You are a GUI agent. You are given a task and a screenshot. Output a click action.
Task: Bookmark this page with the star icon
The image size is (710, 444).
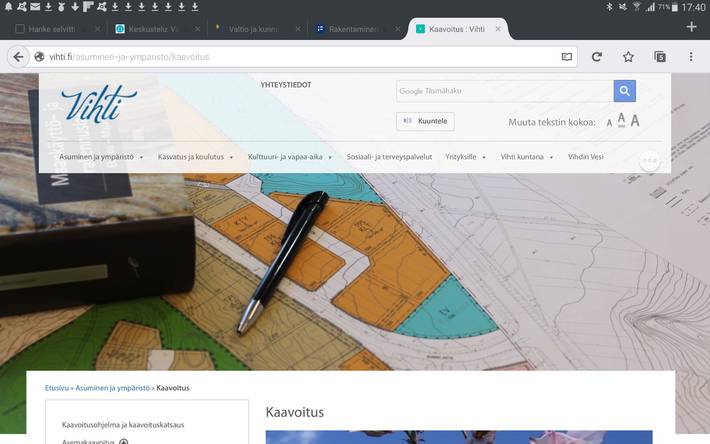pyautogui.click(x=628, y=57)
